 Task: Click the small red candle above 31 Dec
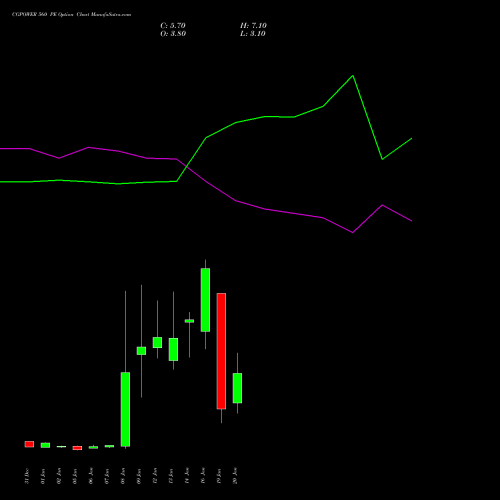click(x=29, y=444)
